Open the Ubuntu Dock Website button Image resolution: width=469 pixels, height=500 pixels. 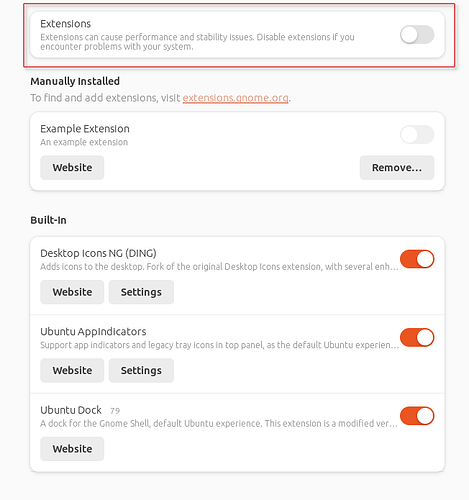(x=72, y=449)
